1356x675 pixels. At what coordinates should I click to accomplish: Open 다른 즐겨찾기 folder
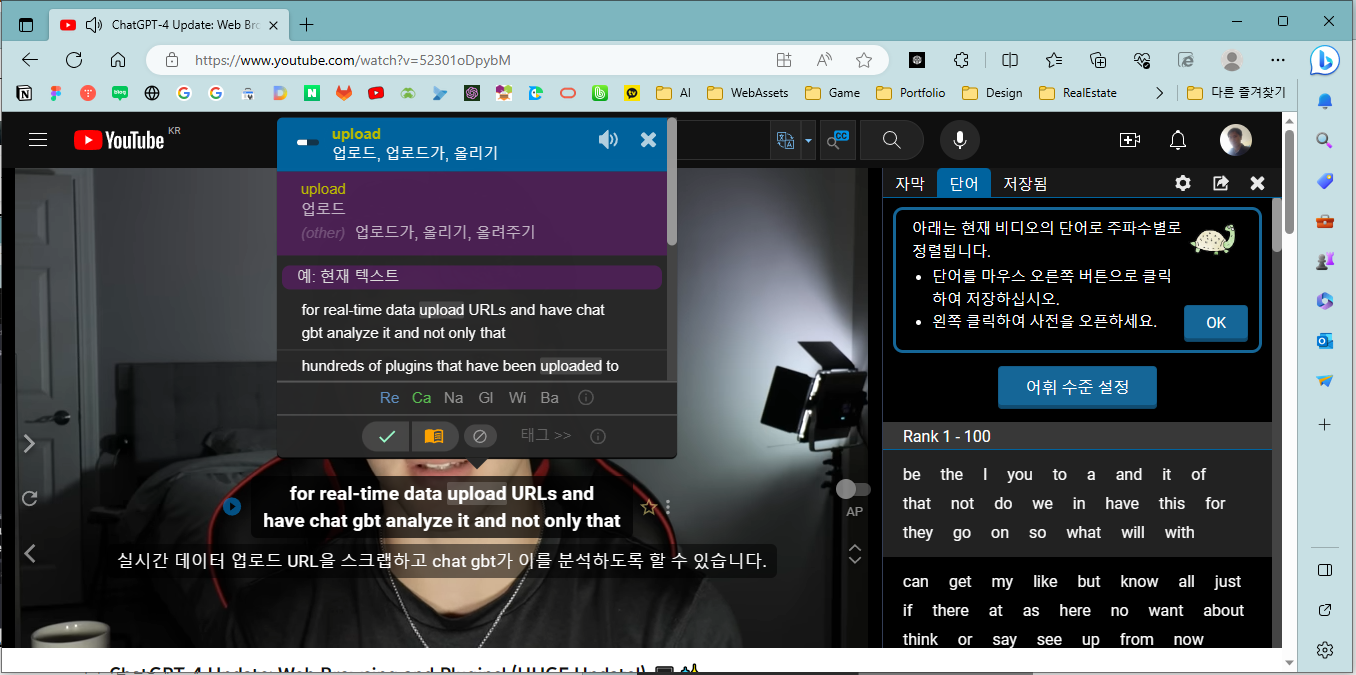1236,93
